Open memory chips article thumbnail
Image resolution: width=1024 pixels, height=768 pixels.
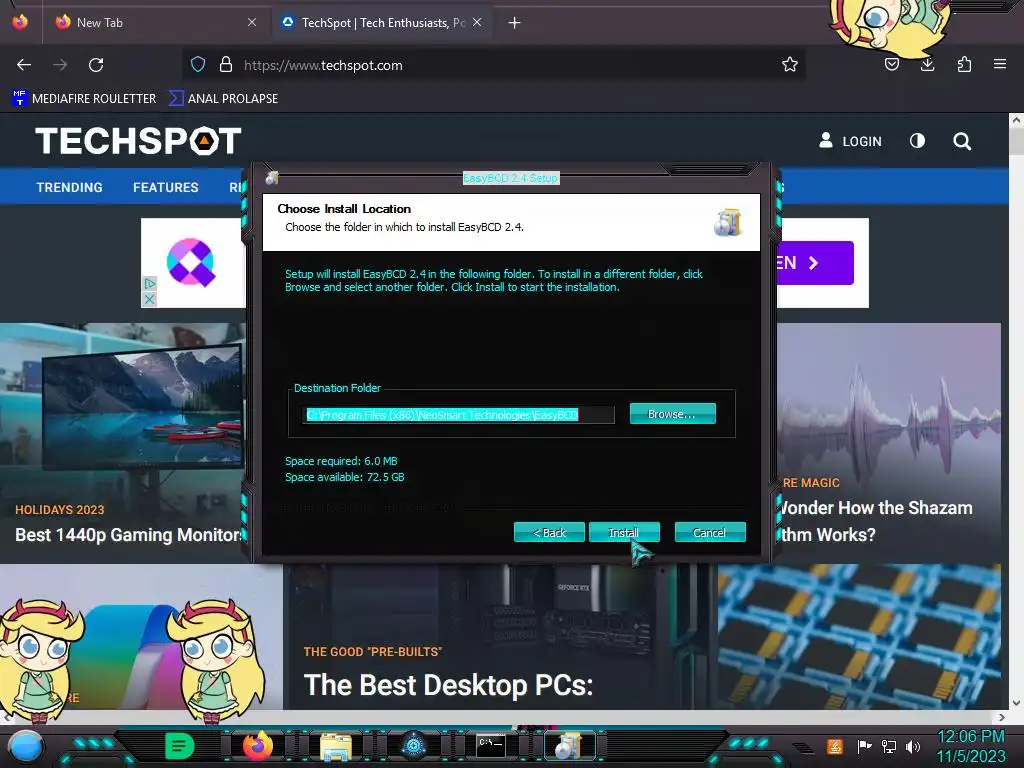pyautogui.click(x=859, y=637)
